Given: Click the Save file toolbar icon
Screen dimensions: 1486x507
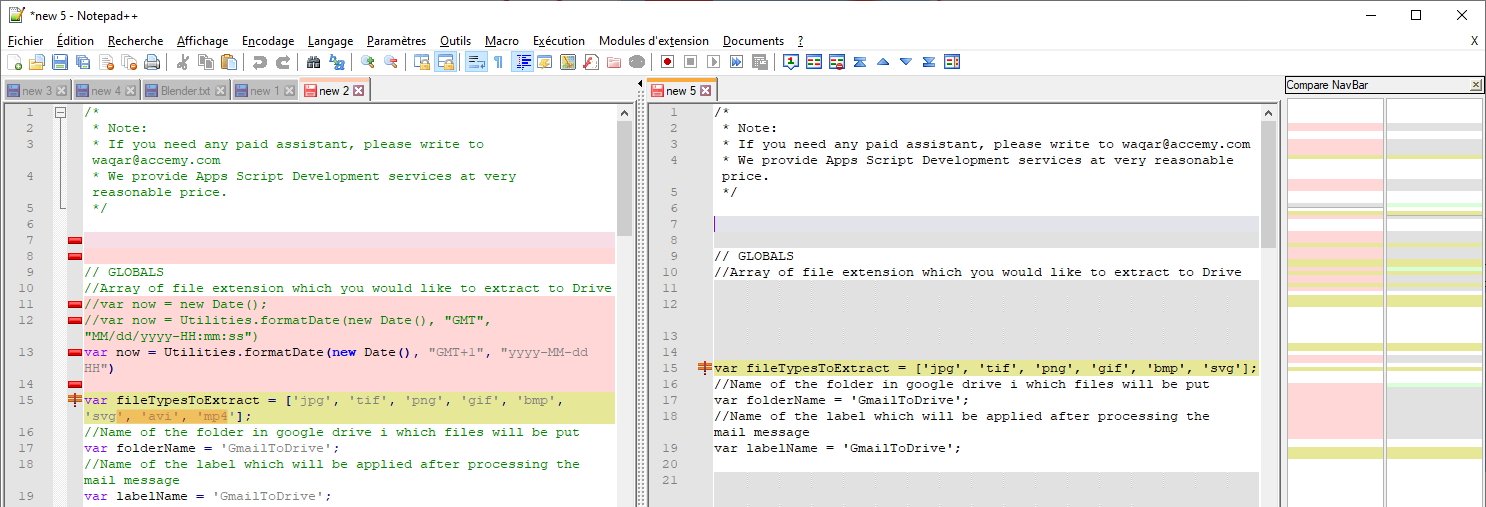Looking at the screenshot, I should pyautogui.click(x=60, y=62).
